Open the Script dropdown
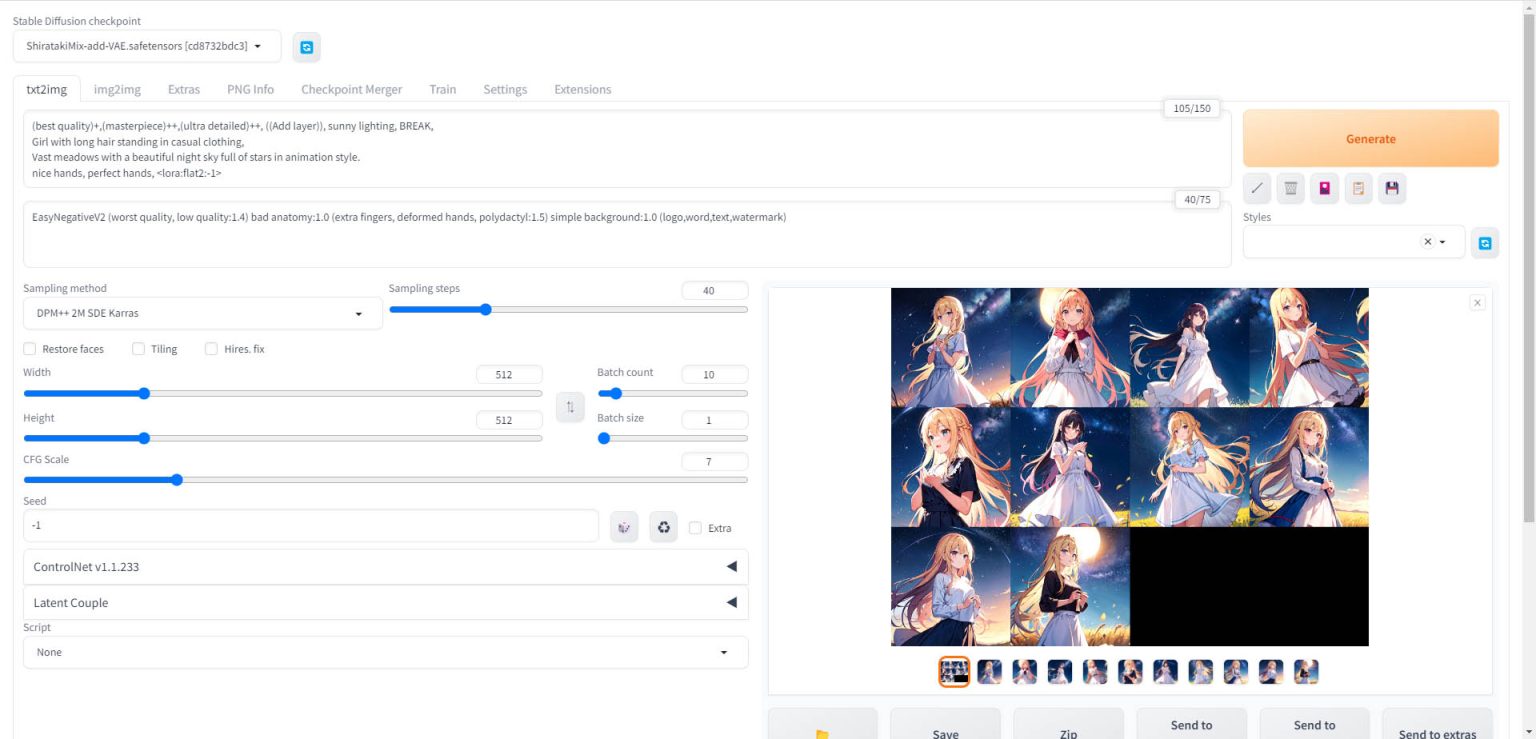The height and width of the screenshot is (739, 1536). pos(385,652)
